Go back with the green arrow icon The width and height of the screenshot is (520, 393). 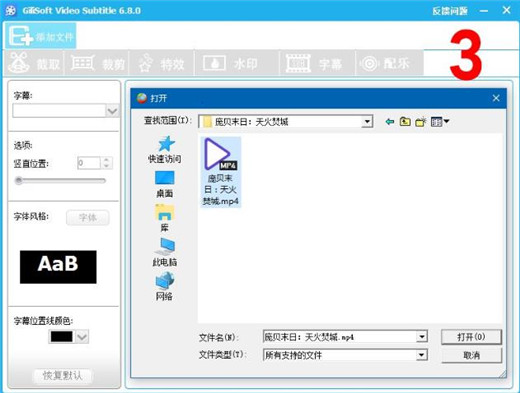(x=389, y=122)
